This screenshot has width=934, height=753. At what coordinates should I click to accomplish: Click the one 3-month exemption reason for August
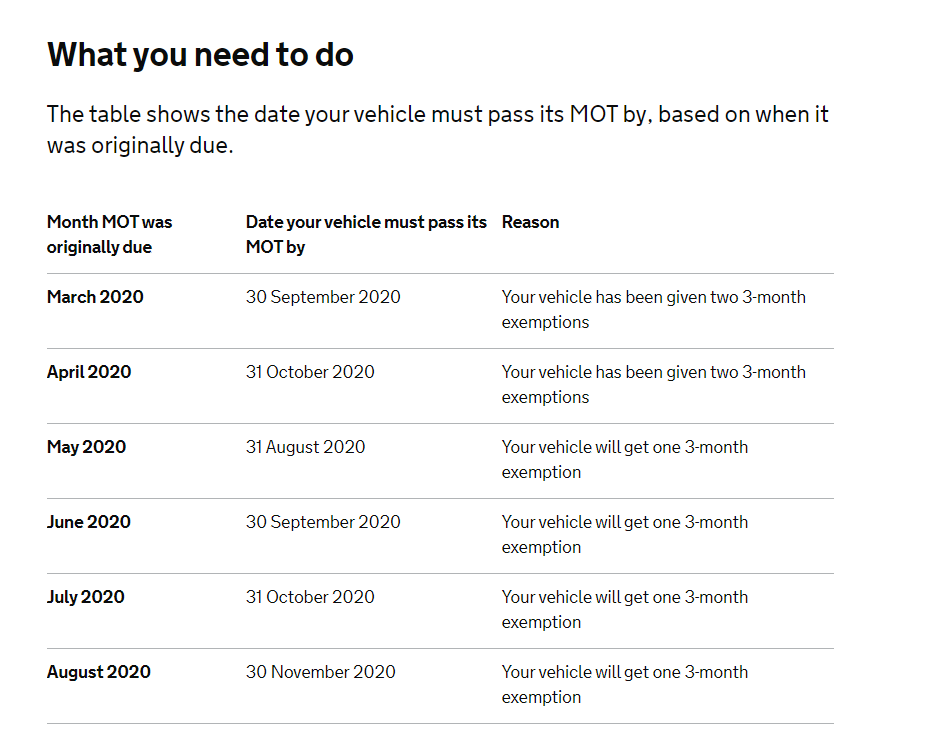[625, 684]
